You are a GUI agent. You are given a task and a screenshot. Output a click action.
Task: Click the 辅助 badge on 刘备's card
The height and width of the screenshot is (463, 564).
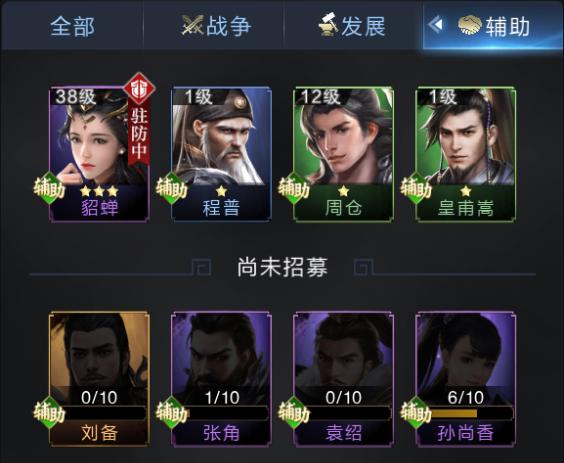[x=49, y=413]
